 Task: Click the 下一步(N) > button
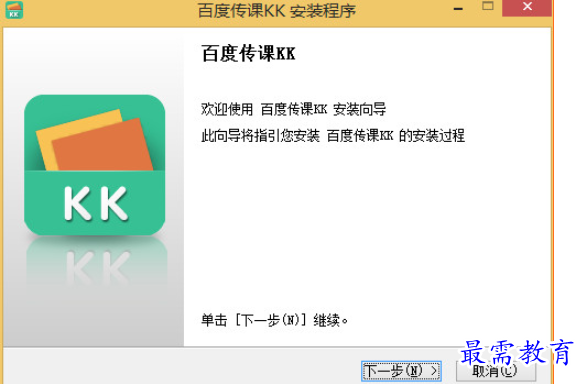tap(401, 371)
